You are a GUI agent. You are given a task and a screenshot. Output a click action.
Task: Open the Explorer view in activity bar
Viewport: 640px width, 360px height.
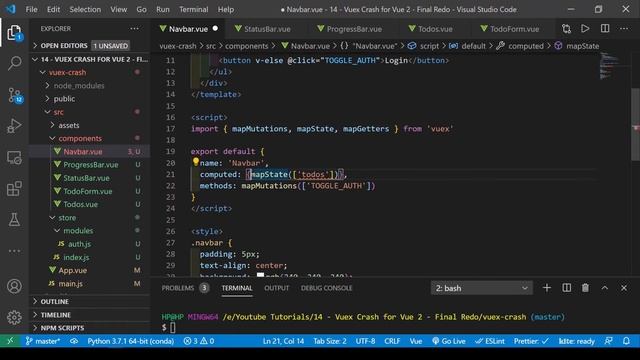pos(14,33)
